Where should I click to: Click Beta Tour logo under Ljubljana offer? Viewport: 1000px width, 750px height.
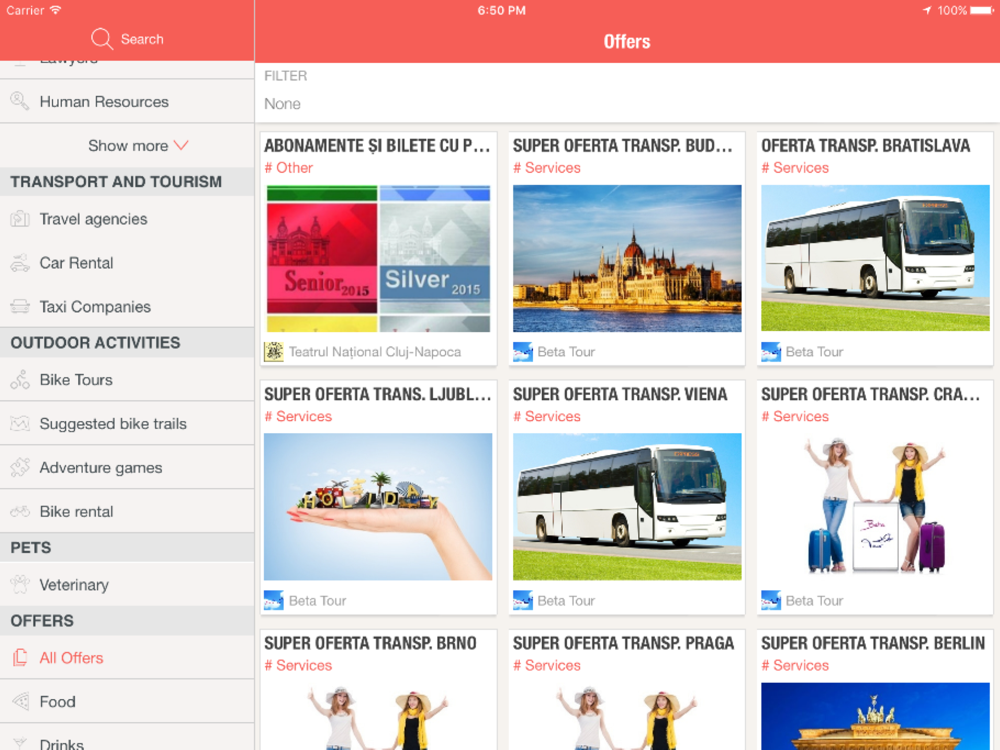274,600
